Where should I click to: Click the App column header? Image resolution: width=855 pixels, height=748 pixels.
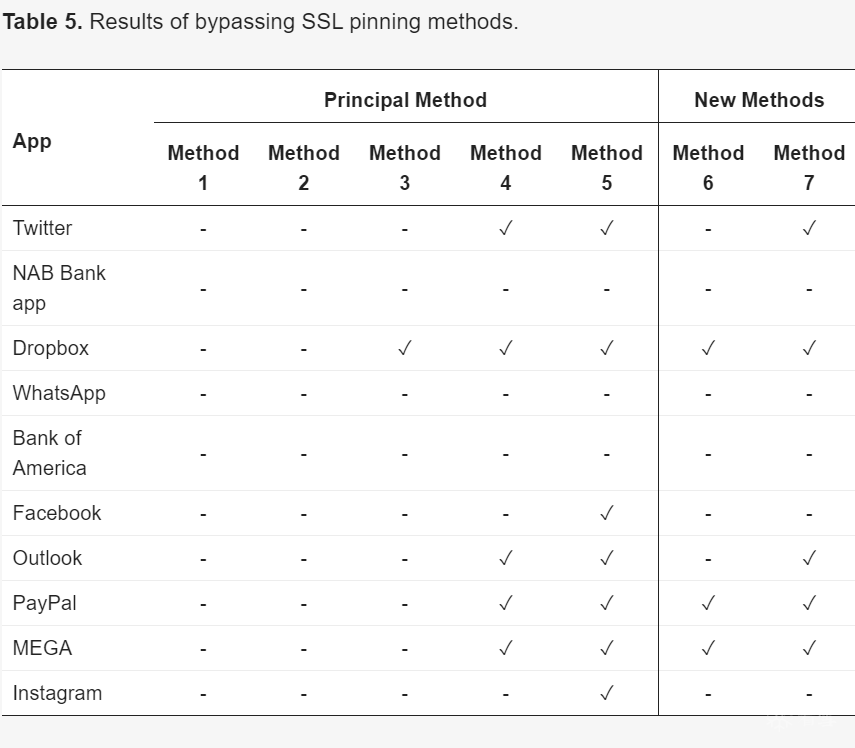coord(32,141)
